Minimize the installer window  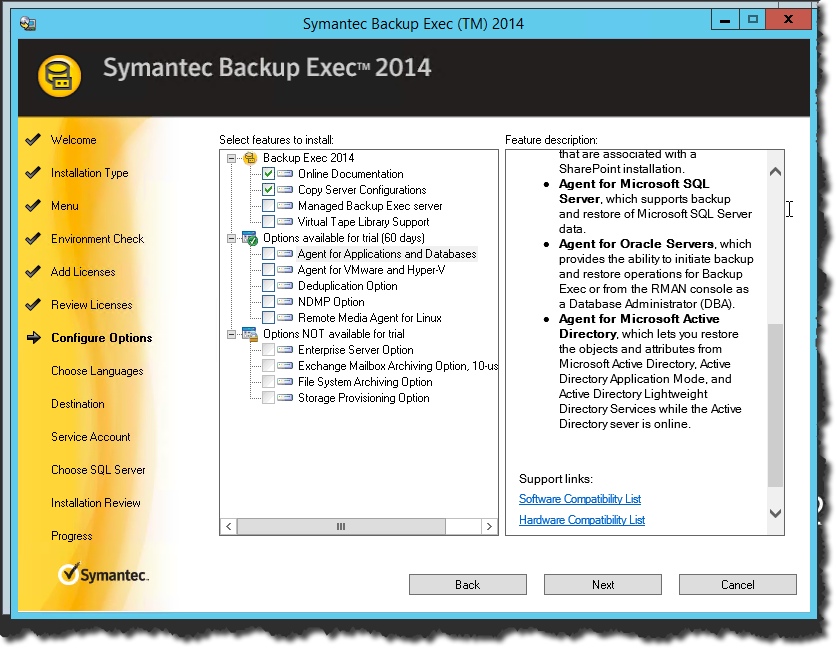(725, 20)
